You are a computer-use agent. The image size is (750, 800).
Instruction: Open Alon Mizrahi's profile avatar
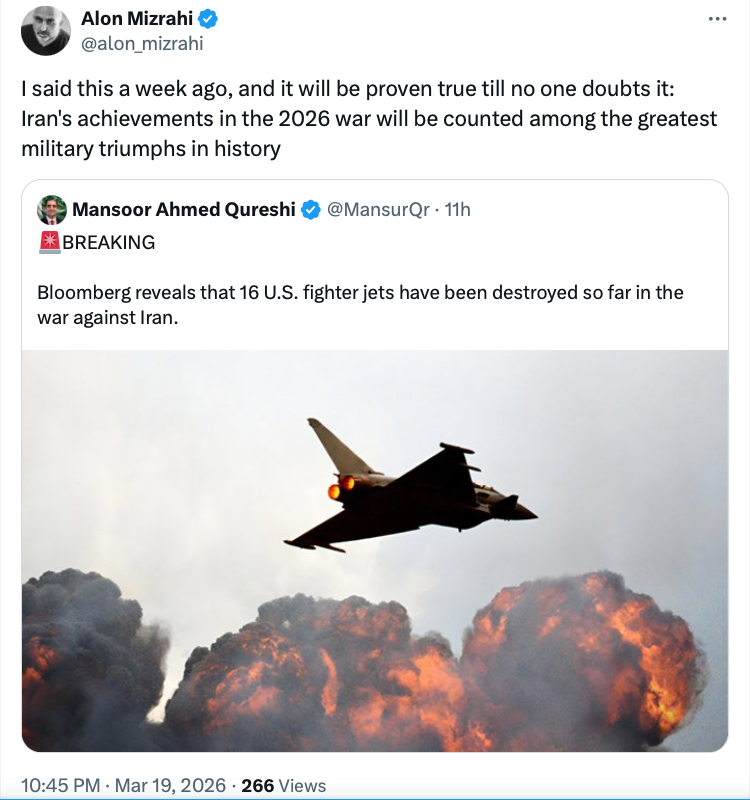tap(44, 32)
